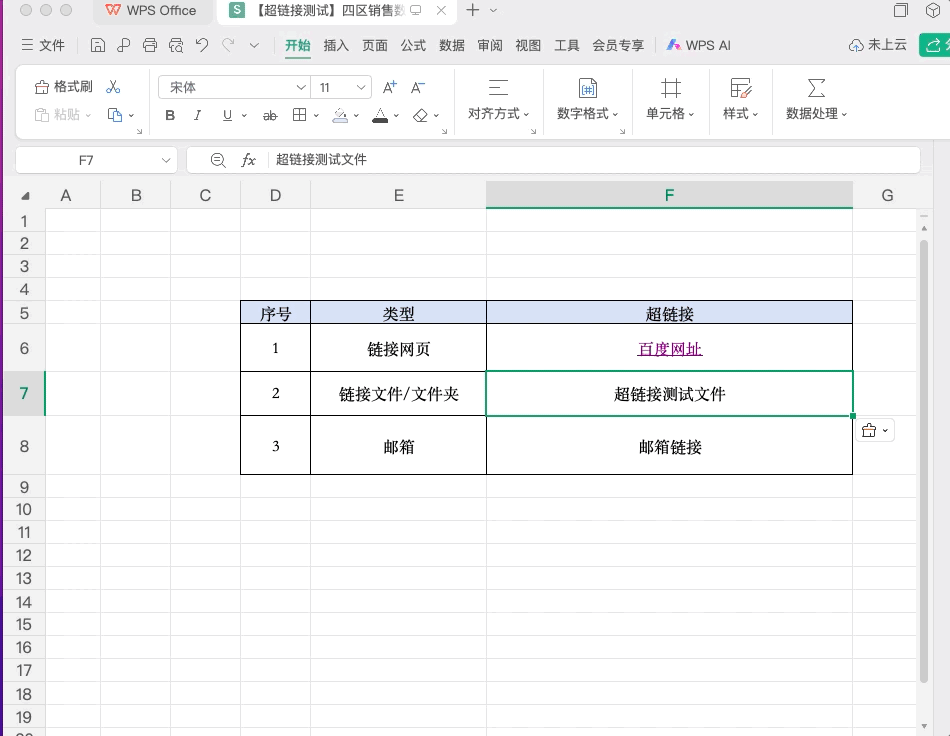This screenshot has width=950, height=736.
Task: Click the Save icon in quick toolbar
Action: (x=98, y=45)
